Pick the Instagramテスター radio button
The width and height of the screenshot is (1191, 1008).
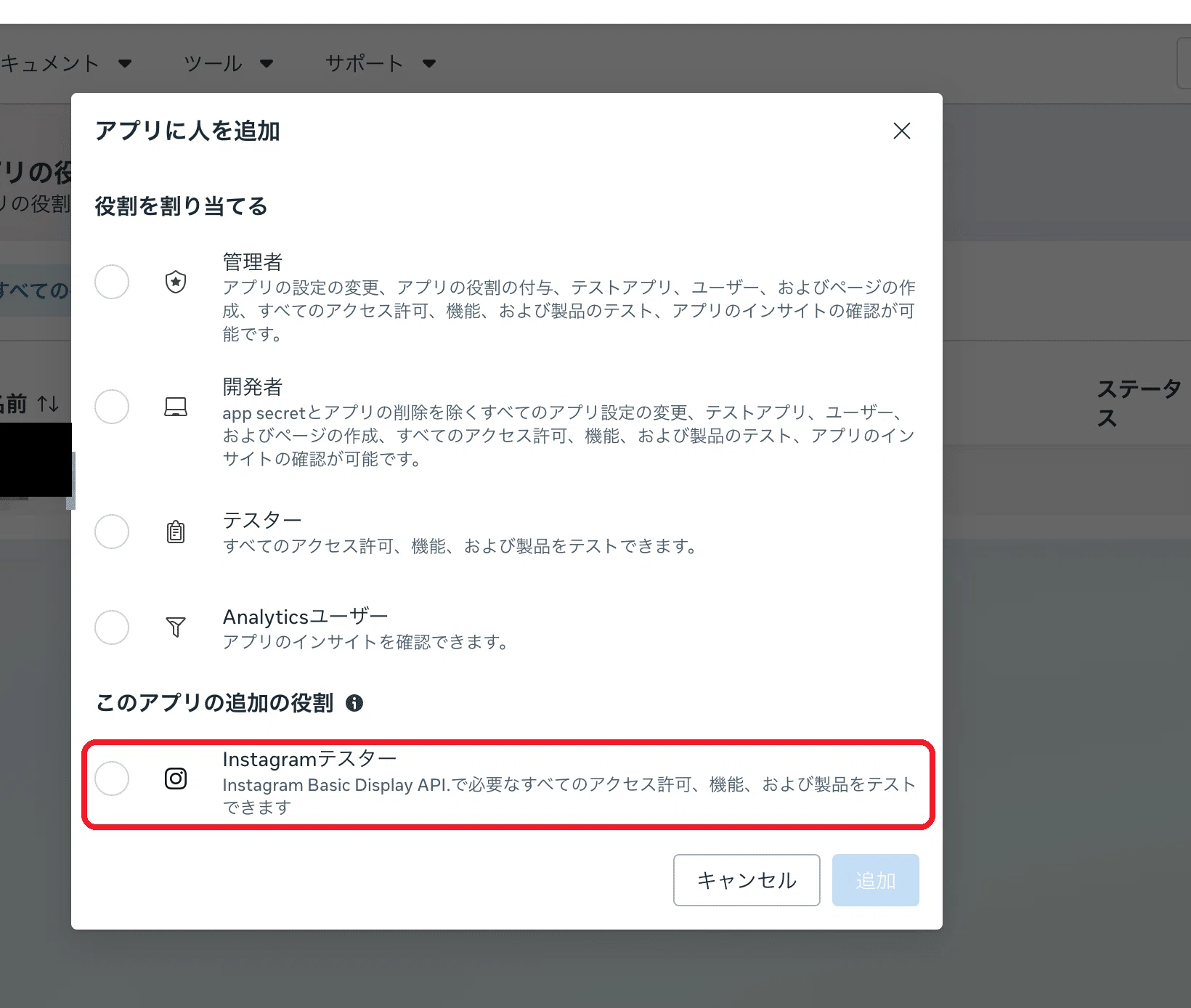112,779
